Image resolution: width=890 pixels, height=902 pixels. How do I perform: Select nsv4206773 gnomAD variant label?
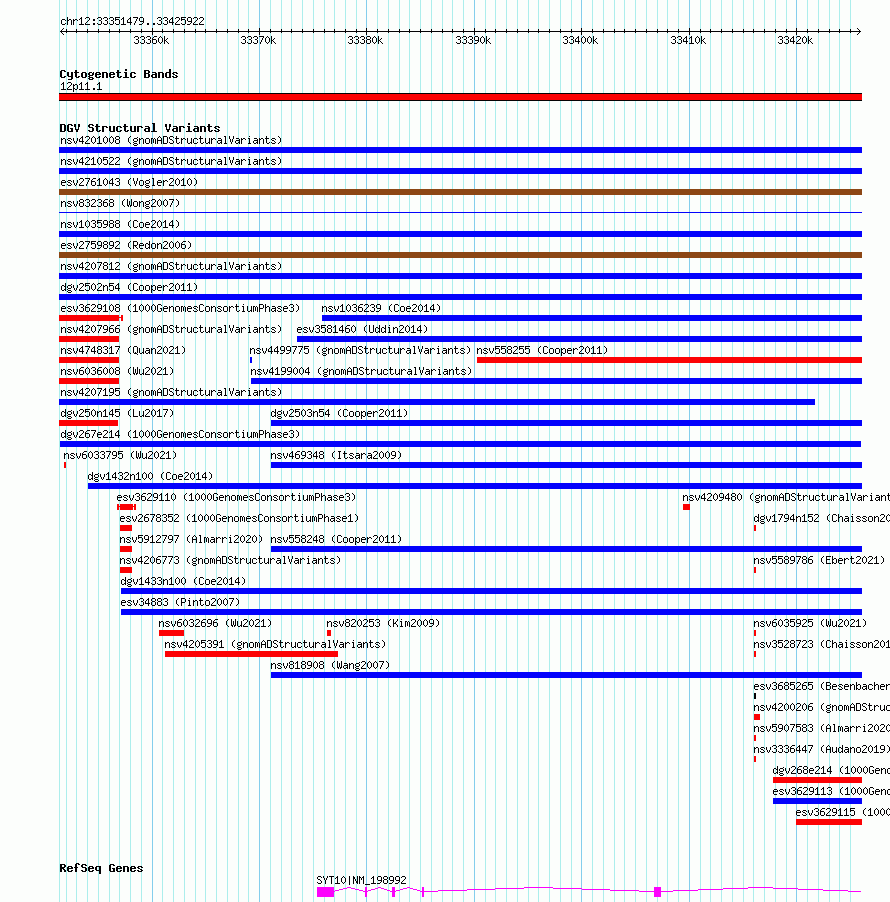coord(230,560)
